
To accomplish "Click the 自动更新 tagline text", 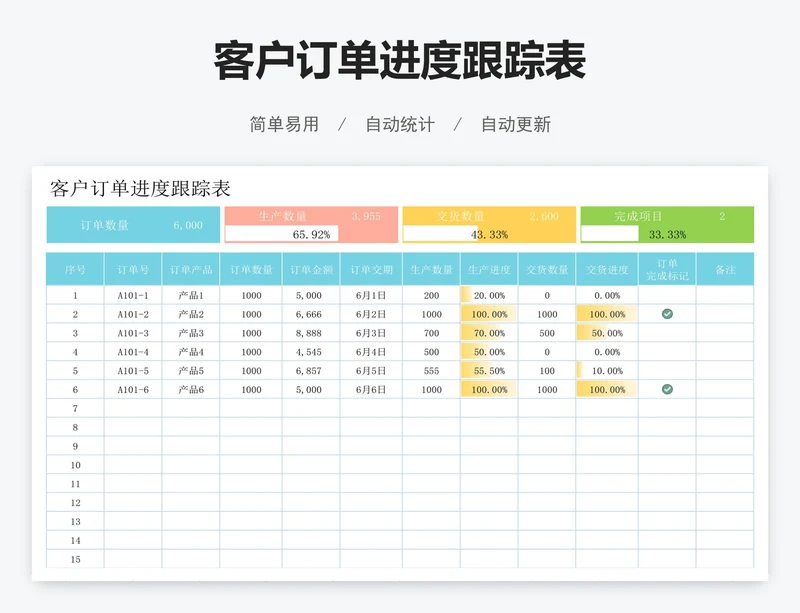I will pos(516,125).
